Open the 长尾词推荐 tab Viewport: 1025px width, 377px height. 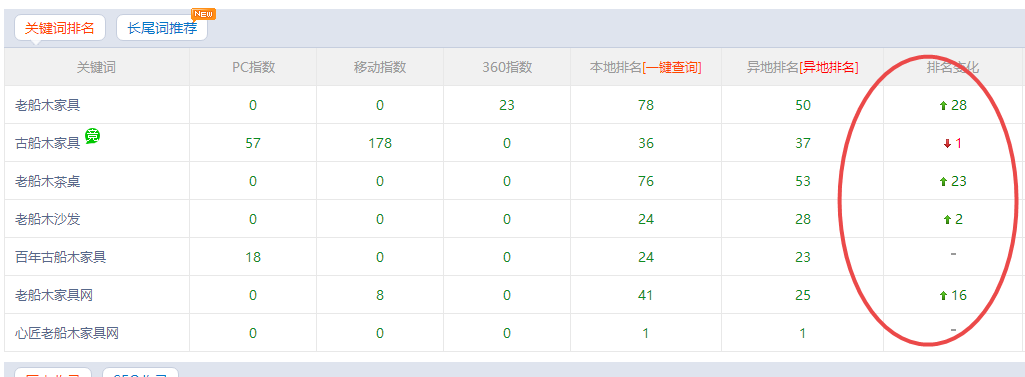pyautogui.click(x=161, y=28)
